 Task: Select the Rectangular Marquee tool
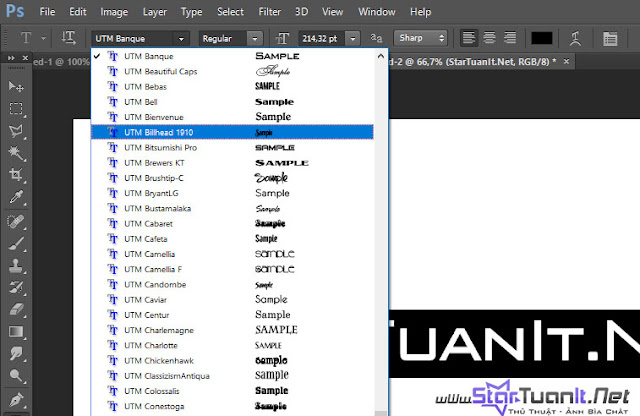[x=16, y=109]
